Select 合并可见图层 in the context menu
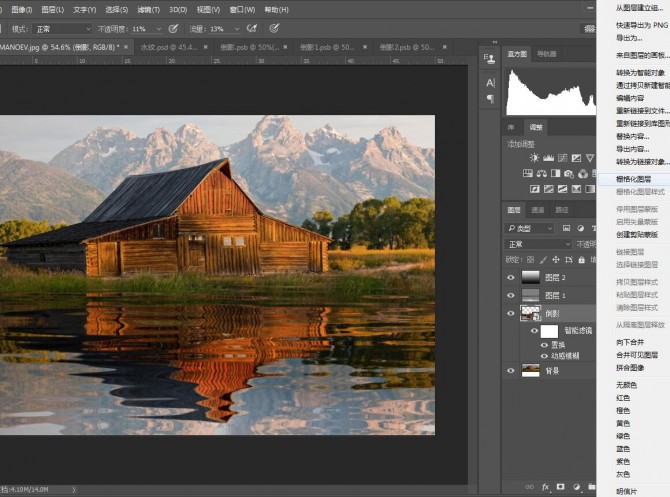The height and width of the screenshot is (497, 670). [x=637, y=354]
